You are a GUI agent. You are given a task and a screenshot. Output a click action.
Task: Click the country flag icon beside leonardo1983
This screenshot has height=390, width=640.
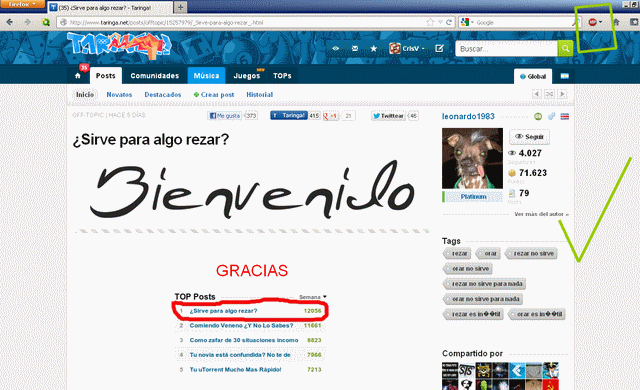[x=564, y=117]
